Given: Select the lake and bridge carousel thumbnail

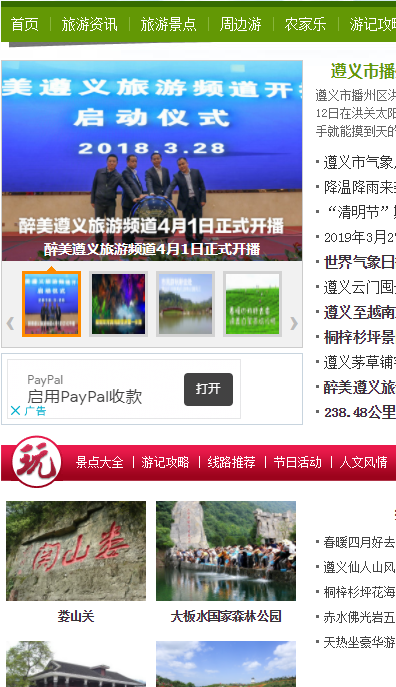Looking at the screenshot, I should (x=185, y=304).
